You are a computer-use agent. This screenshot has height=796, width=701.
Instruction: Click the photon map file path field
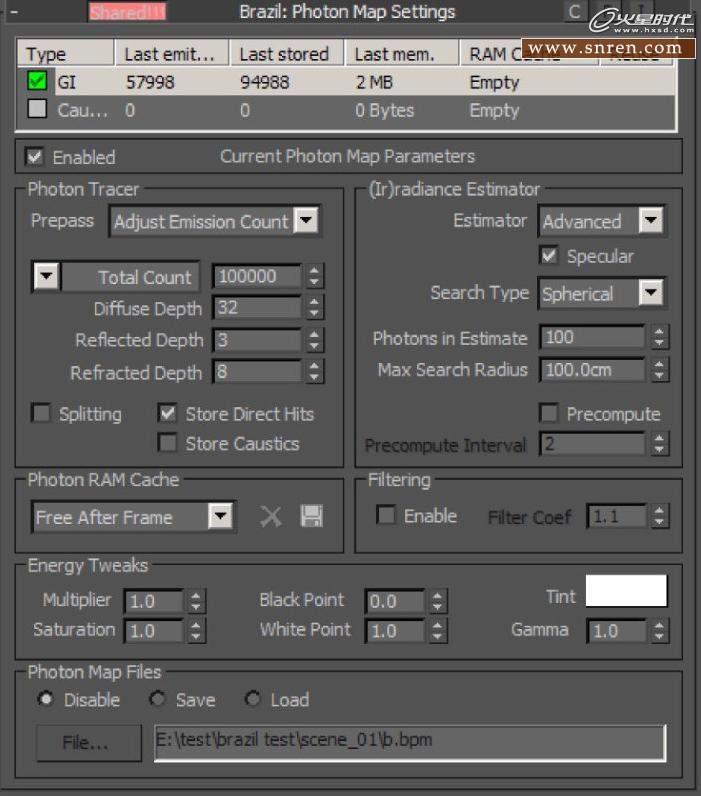(x=410, y=742)
